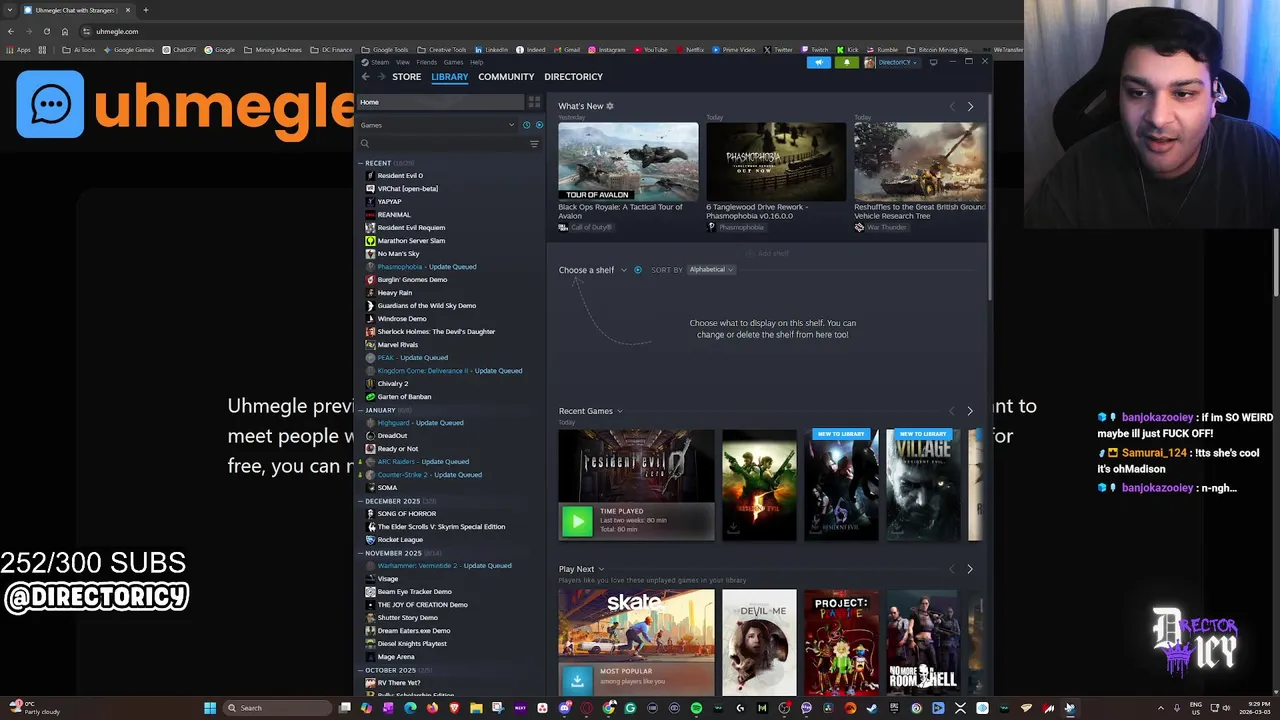Open new browser tab
Image resolution: width=1280 pixels, height=720 pixels.
pos(145,10)
